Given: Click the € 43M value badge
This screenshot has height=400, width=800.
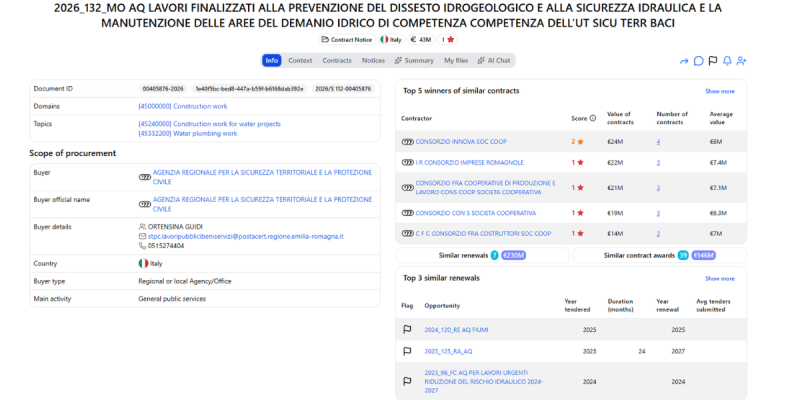Looking at the screenshot, I should click(x=421, y=39).
